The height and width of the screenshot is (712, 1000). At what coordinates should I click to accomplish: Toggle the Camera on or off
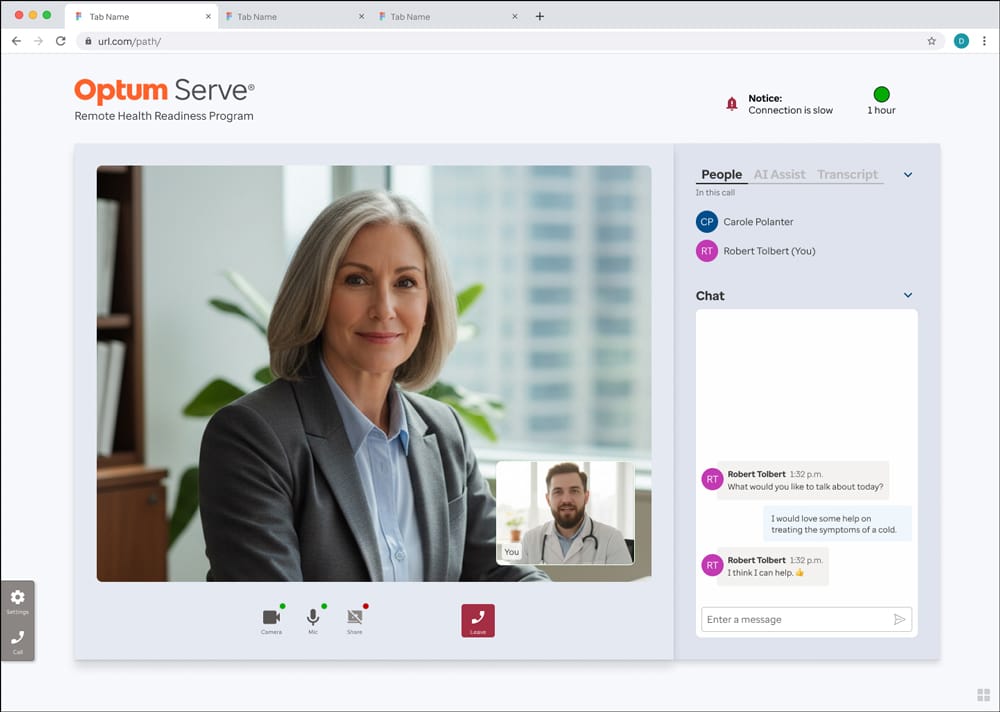point(271,618)
